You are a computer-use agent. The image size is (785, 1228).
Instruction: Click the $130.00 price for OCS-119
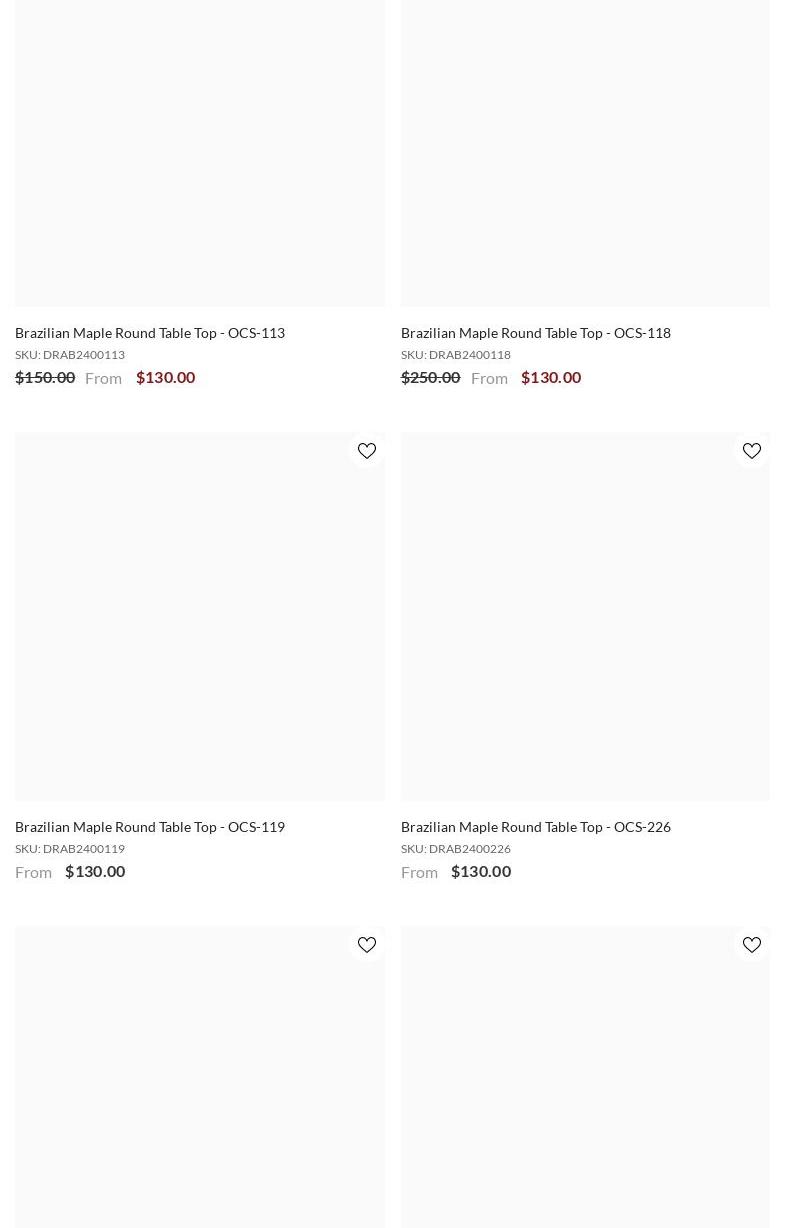[x=95, y=871]
